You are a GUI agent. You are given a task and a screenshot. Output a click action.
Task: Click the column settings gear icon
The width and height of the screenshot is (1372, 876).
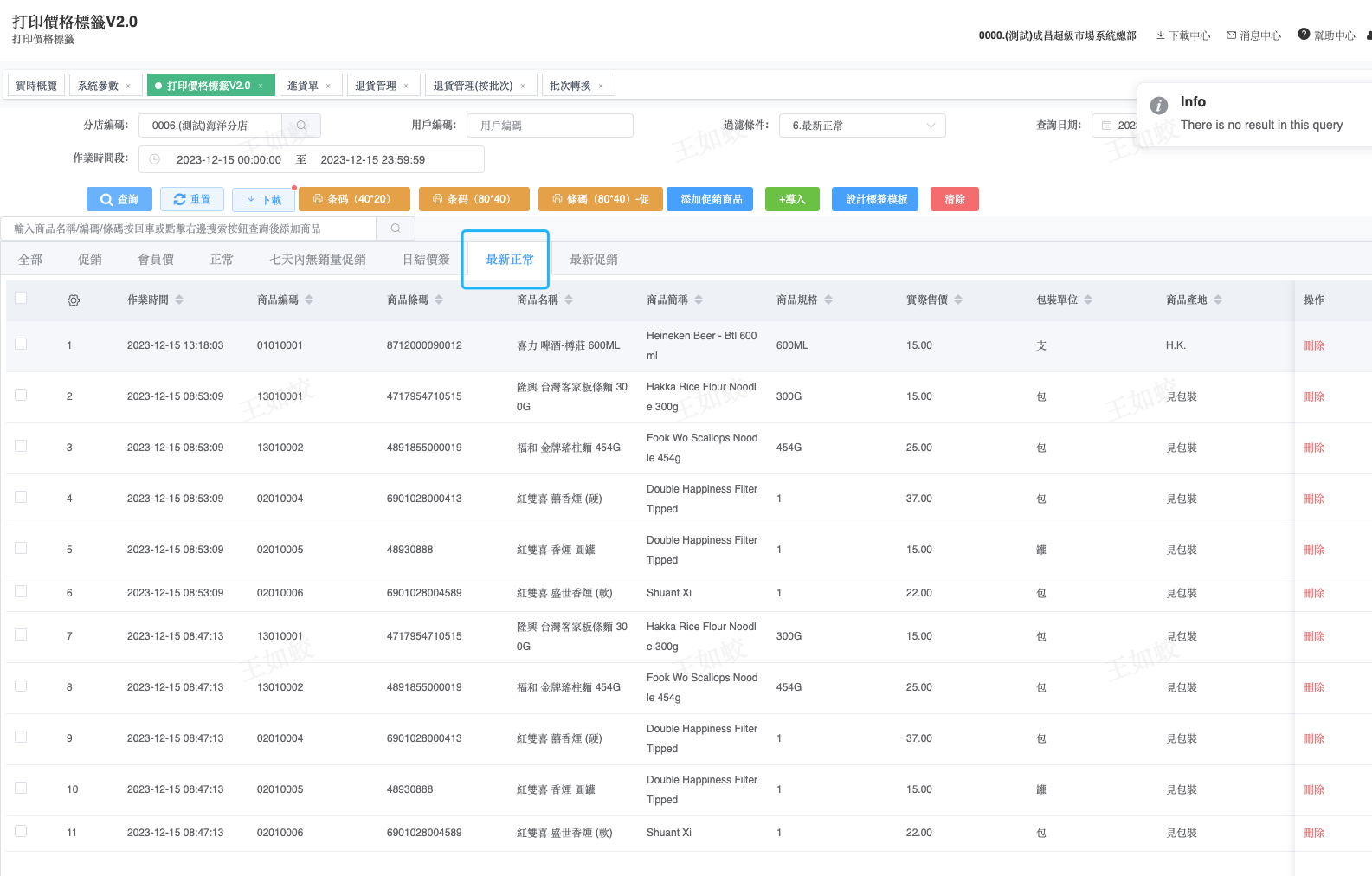point(74,300)
